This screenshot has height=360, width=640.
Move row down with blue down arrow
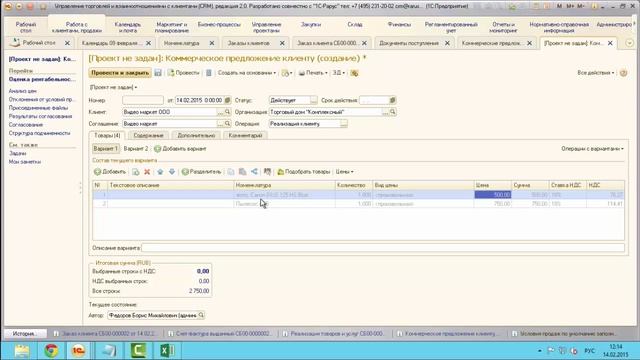pyautogui.click(x=172, y=172)
